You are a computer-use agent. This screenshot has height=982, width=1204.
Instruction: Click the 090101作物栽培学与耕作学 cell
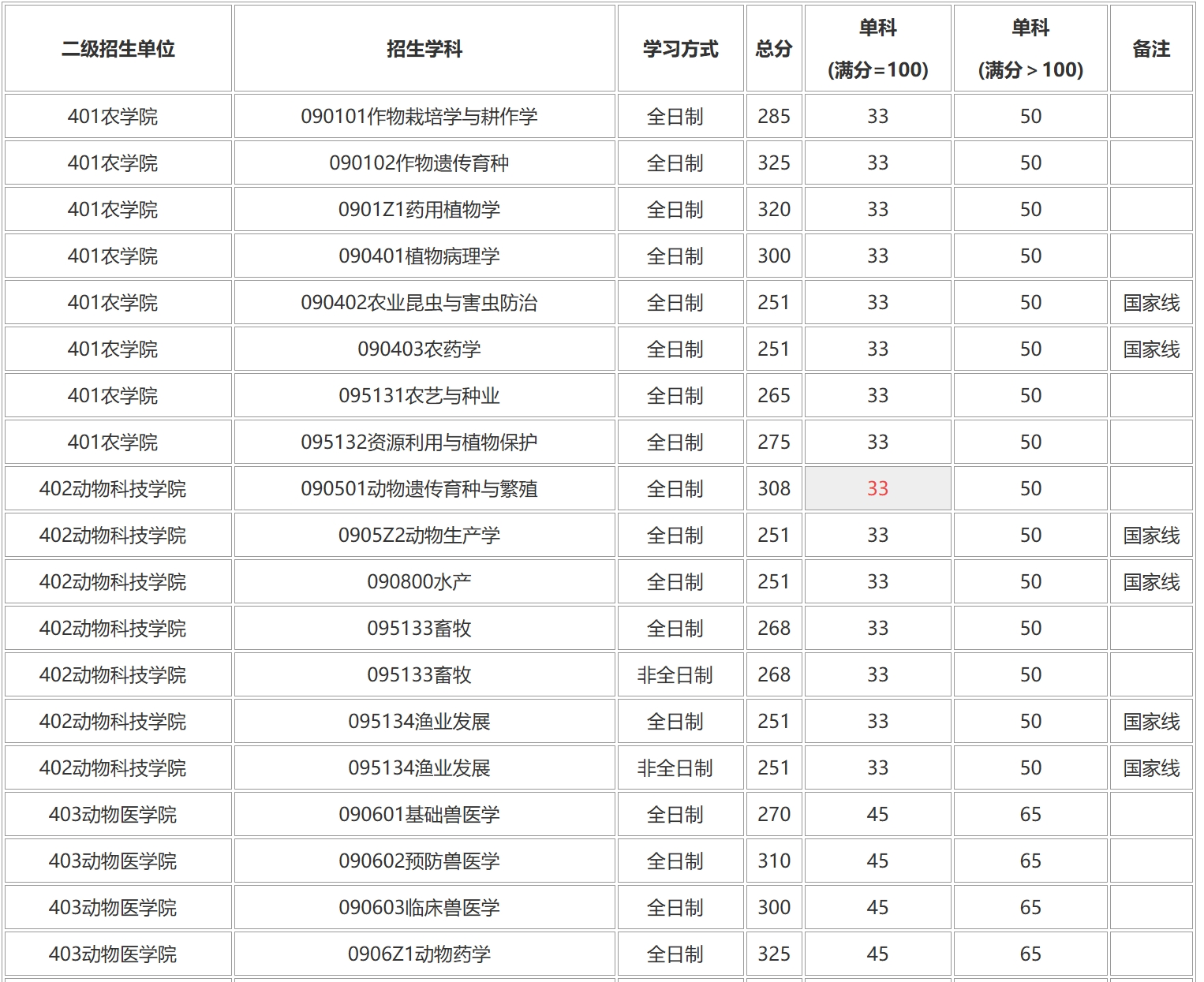click(x=423, y=116)
